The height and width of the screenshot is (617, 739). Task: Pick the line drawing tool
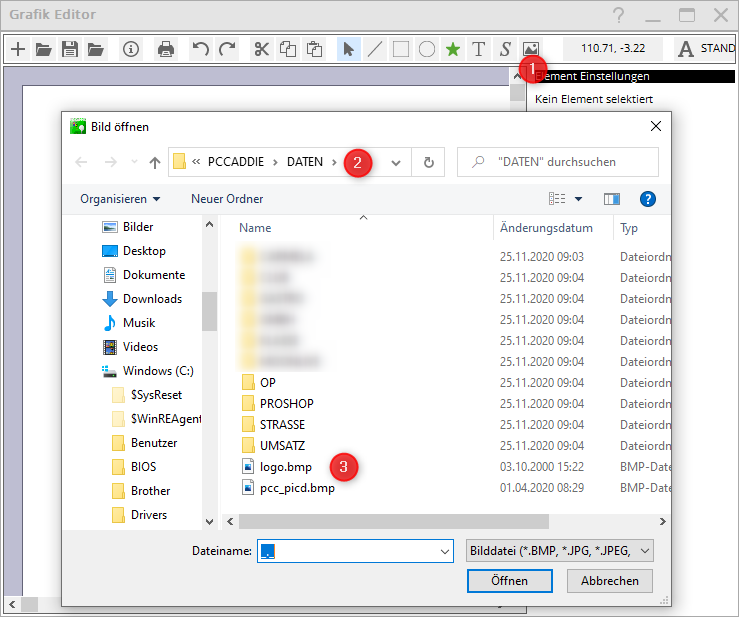(374, 49)
